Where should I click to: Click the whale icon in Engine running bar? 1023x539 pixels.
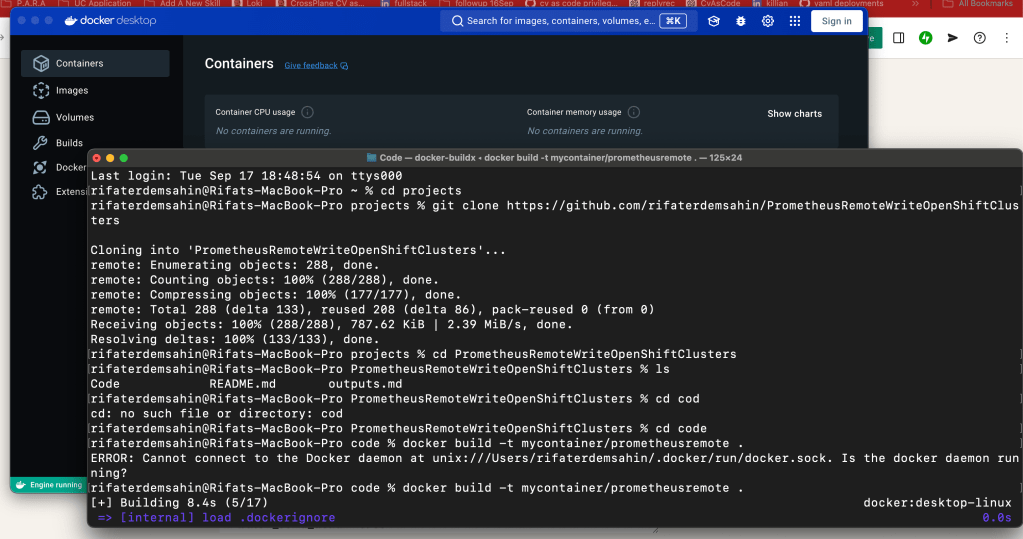pos(21,485)
